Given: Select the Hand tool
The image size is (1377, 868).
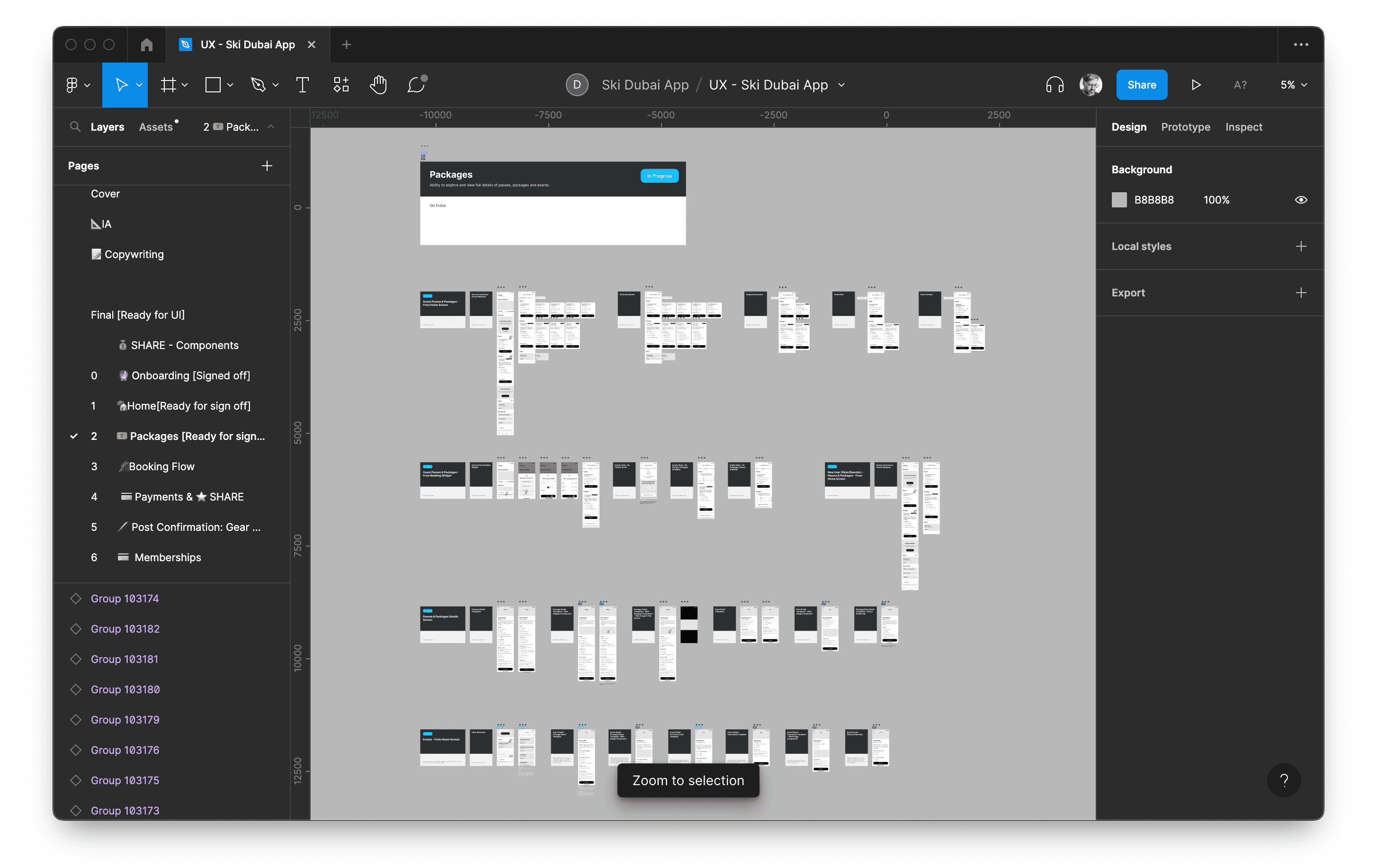Looking at the screenshot, I should pyautogui.click(x=378, y=85).
